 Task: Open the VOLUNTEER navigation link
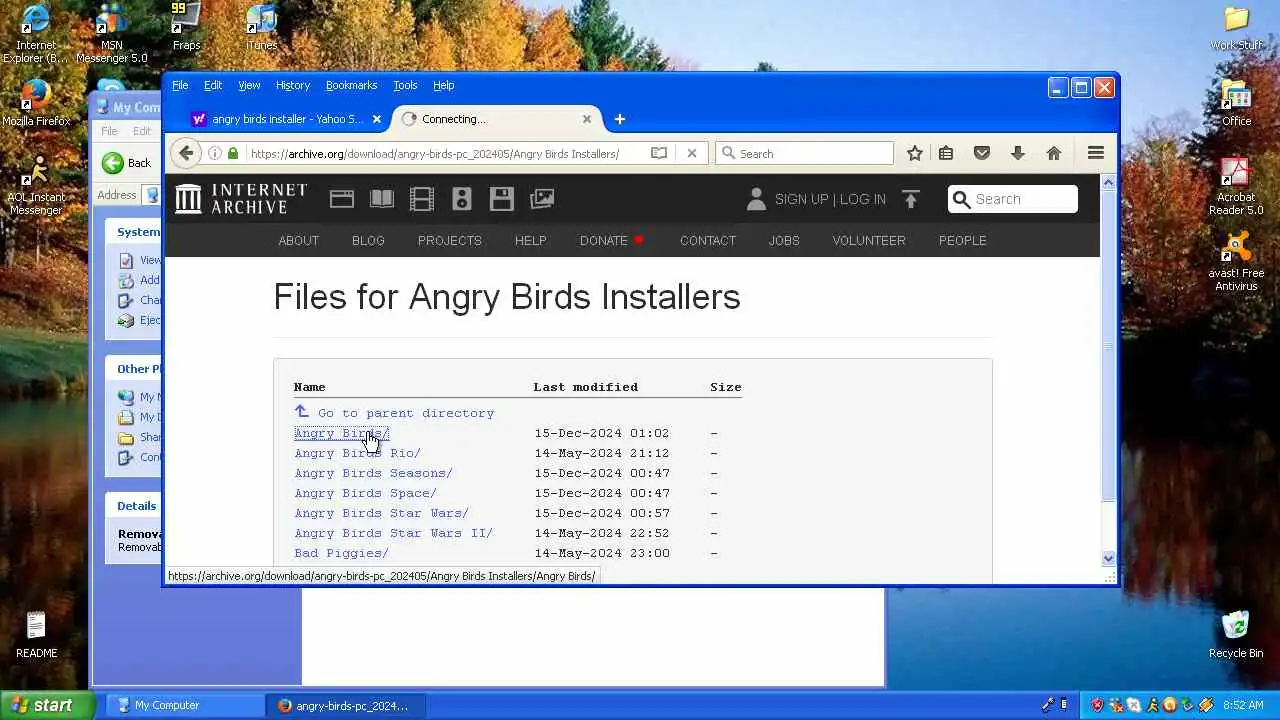coord(869,240)
